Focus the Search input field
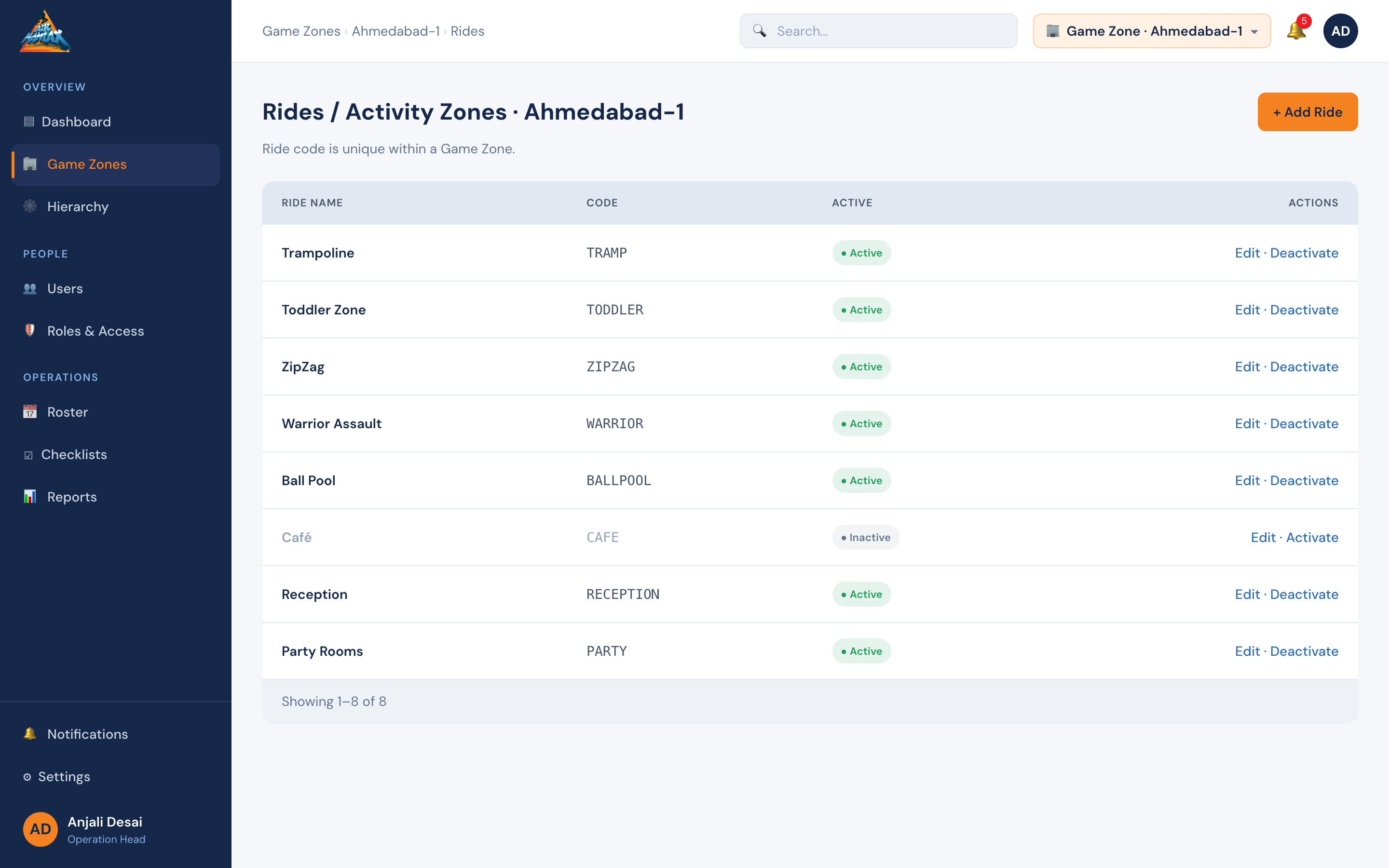1389x868 pixels. (x=878, y=31)
